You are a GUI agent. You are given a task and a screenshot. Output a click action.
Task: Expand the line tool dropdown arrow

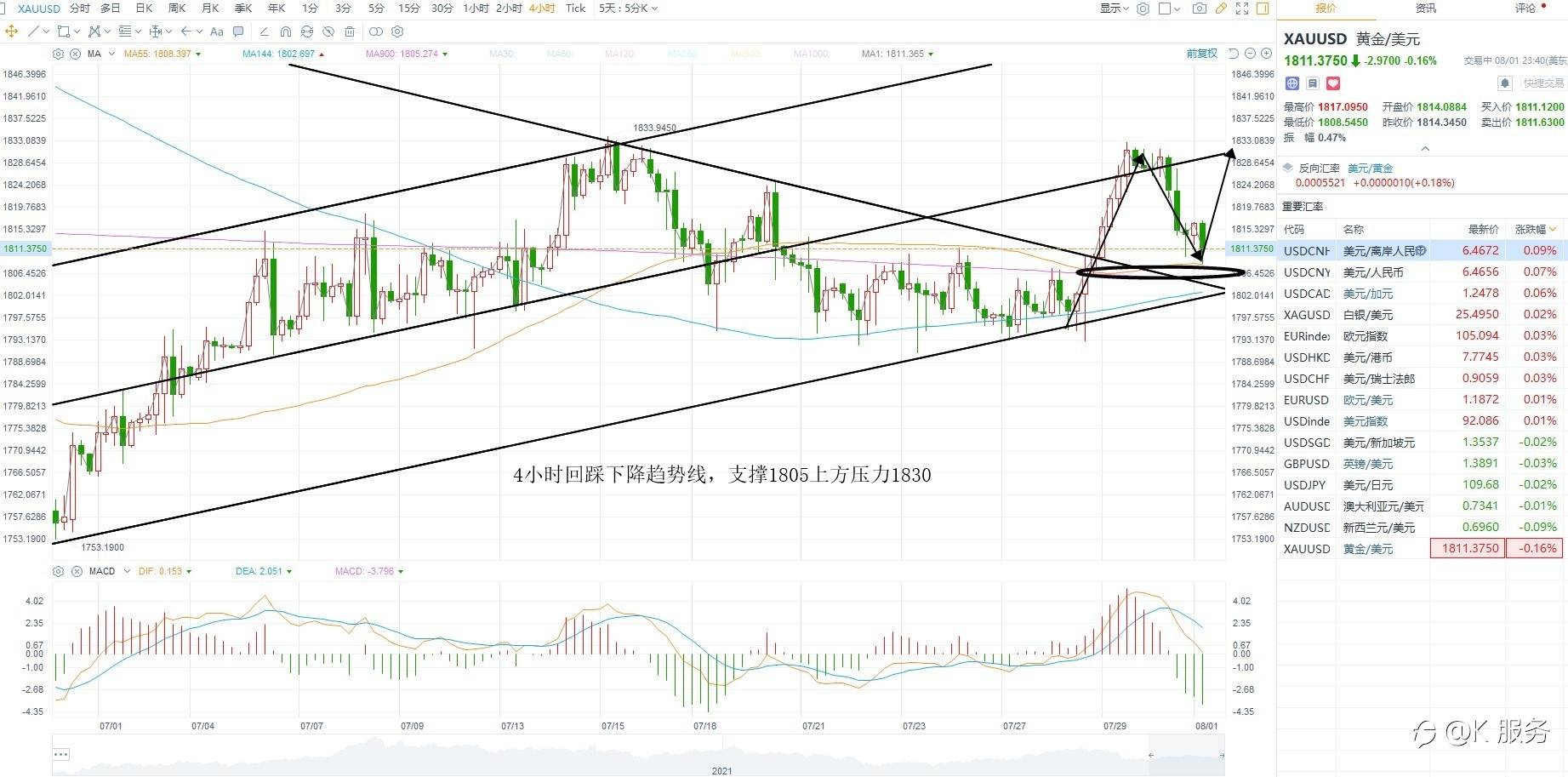[x=46, y=31]
